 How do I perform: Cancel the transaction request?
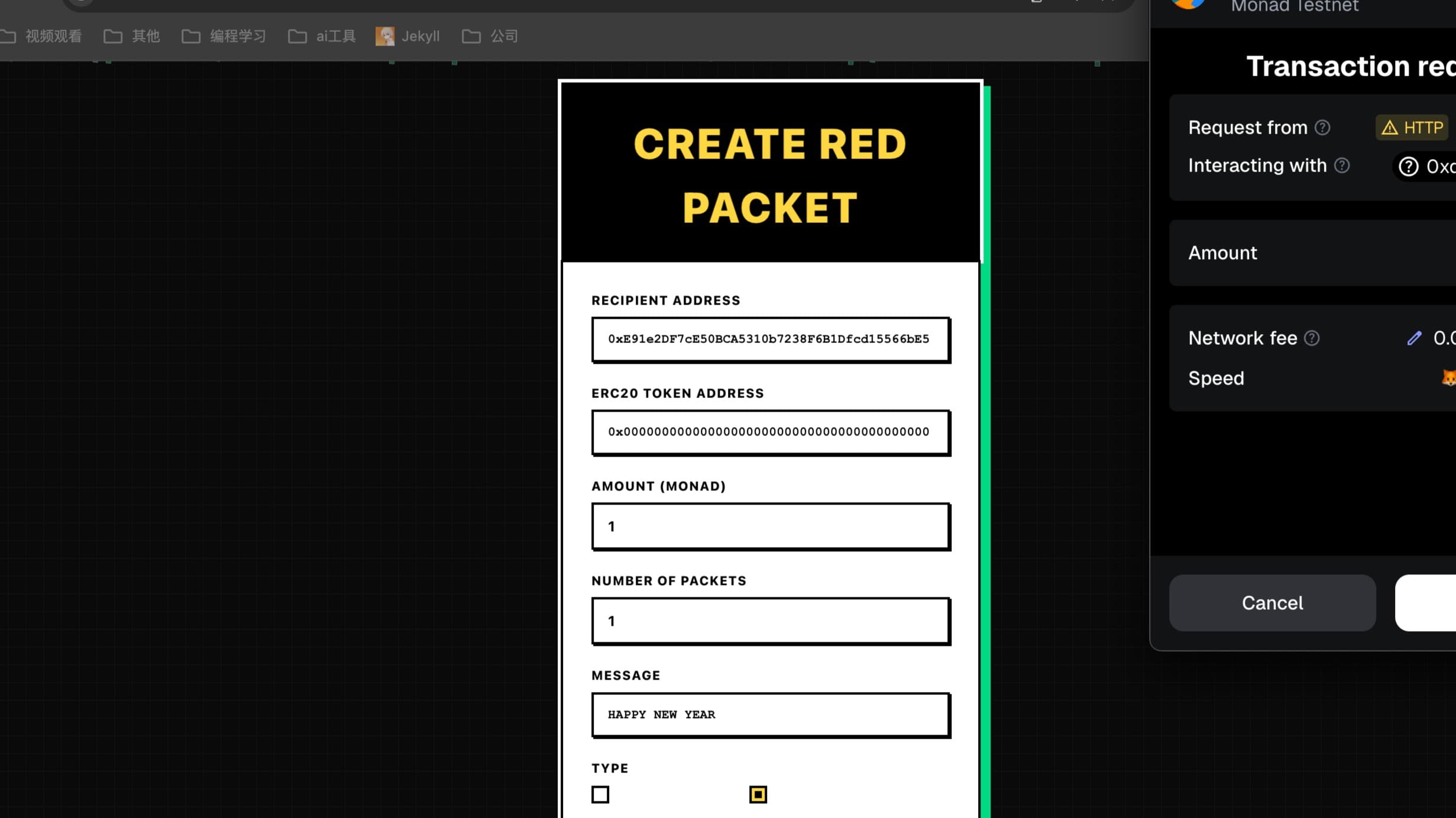[x=1272, y=603]
